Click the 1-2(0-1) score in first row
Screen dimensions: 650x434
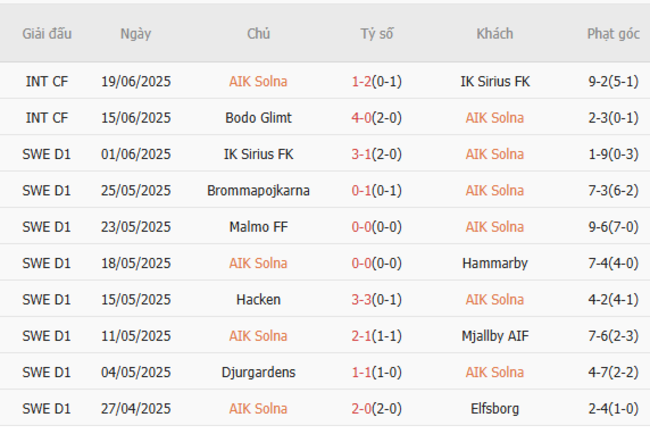point(377,81)
